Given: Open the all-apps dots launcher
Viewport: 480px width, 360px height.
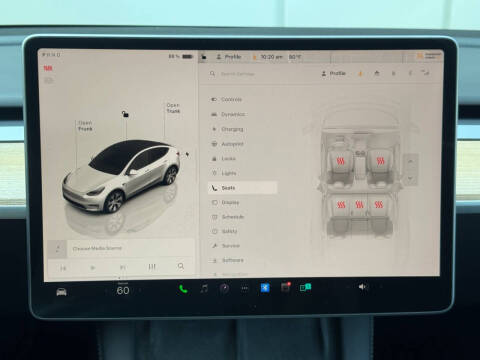Looking at the screenshot, I should pyautogui.click(x=245, y=288).
